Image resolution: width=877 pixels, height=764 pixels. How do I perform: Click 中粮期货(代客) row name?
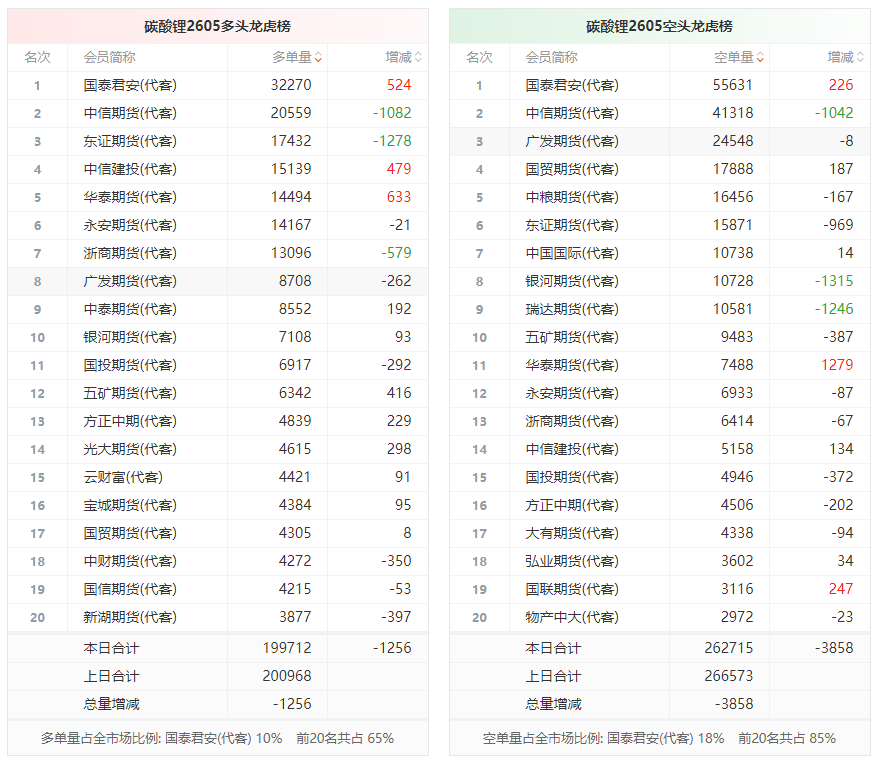click(572, 197)
